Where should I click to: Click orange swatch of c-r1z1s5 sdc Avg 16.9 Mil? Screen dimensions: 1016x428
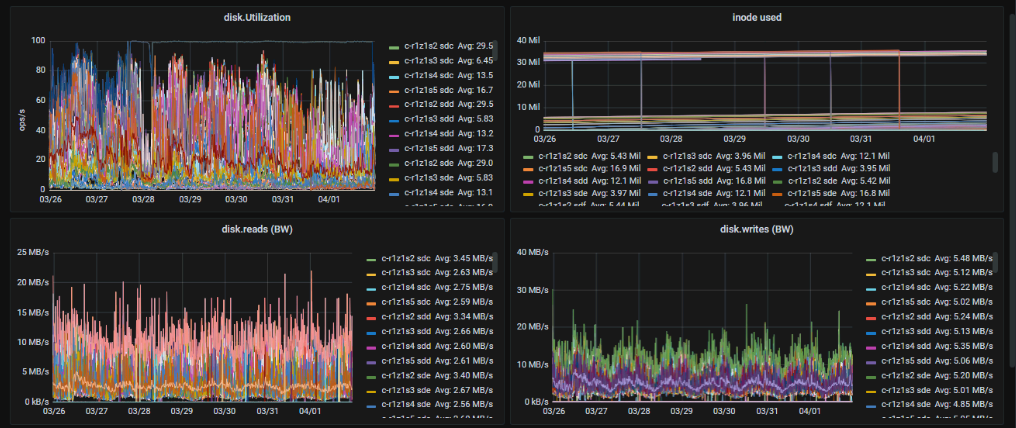pyautogui.click(x=529, y=168)
